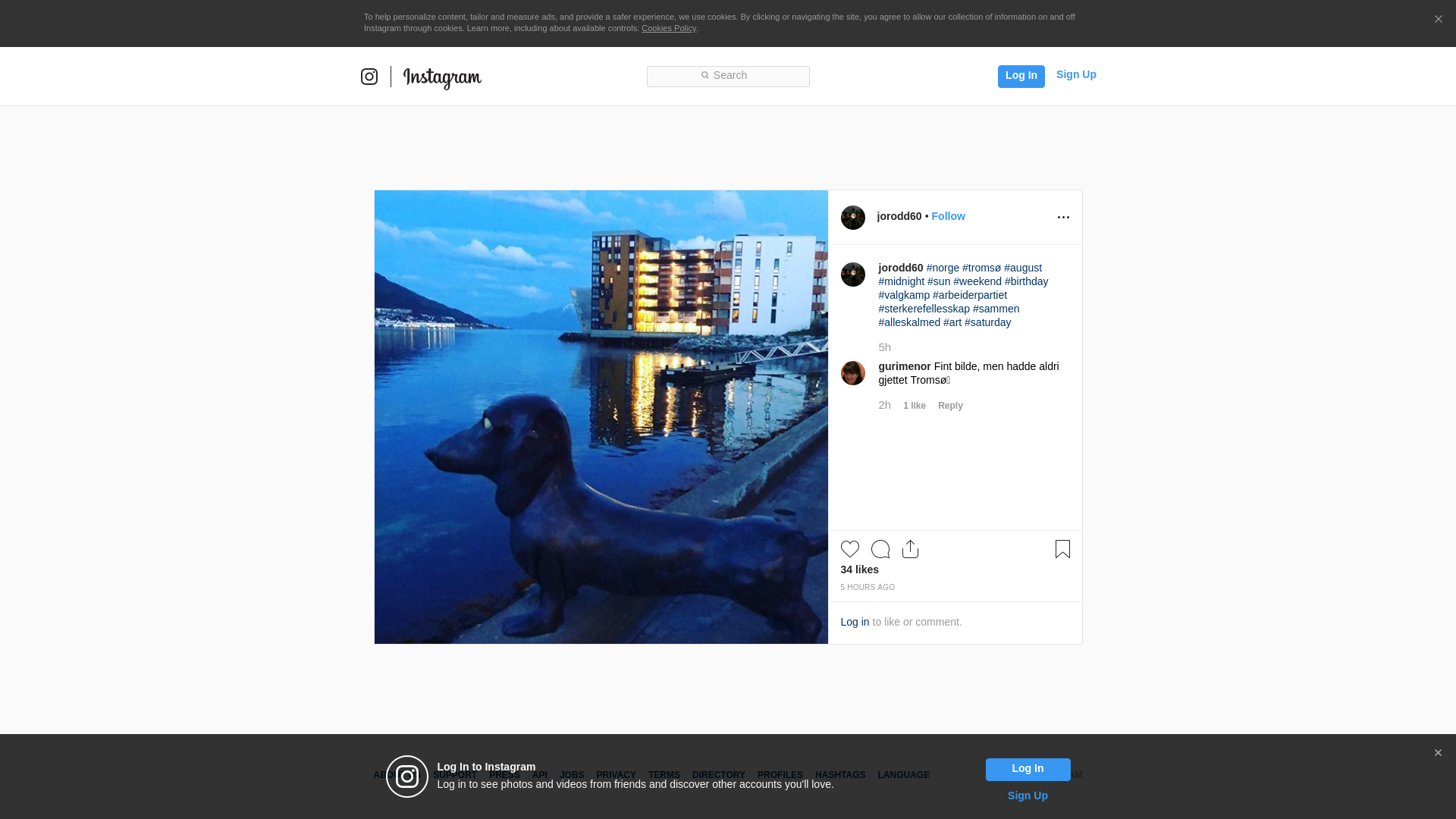The width and height of the screenshot is (1456, 819).
Task: Click the share post icon
Action: coord(910,549)
